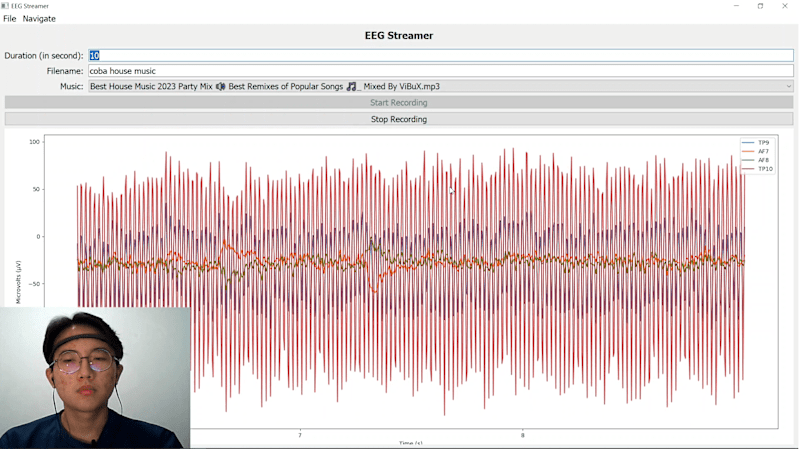Click the AF7 legend entry
This screenshot has height=449, width=800.
coord(756,152)
